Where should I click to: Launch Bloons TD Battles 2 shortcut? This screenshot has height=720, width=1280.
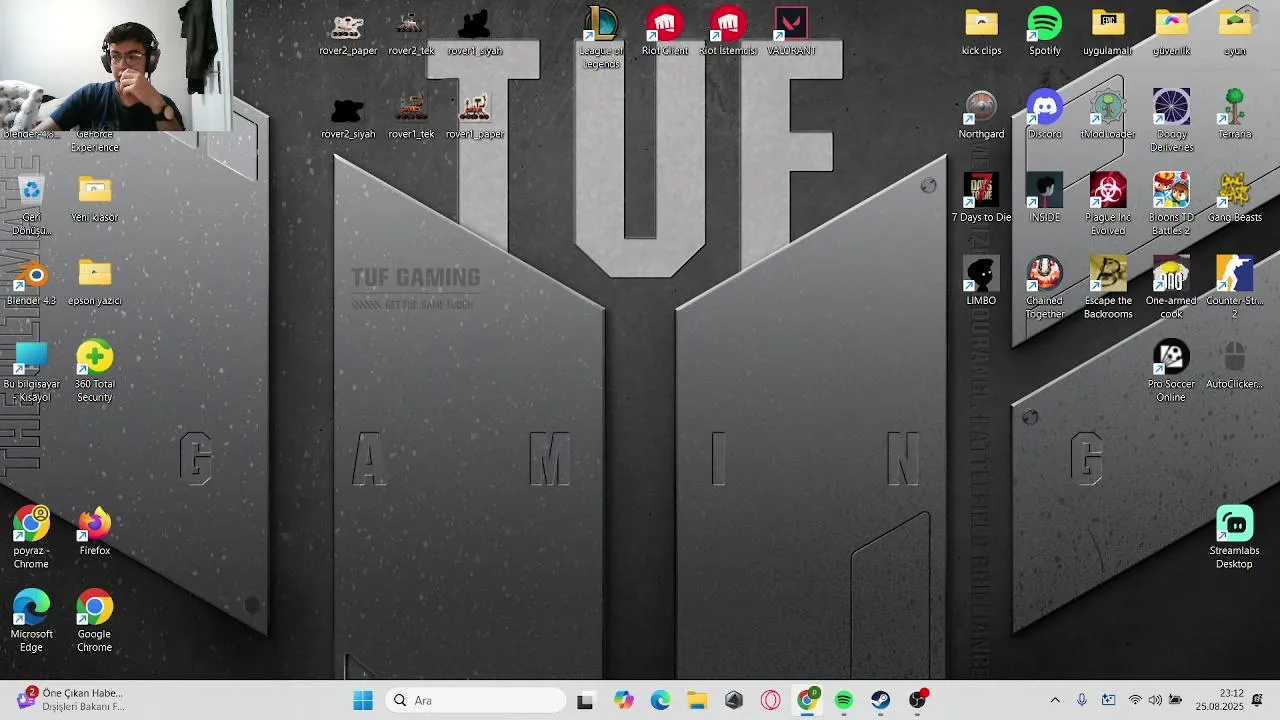(1171, 205)
